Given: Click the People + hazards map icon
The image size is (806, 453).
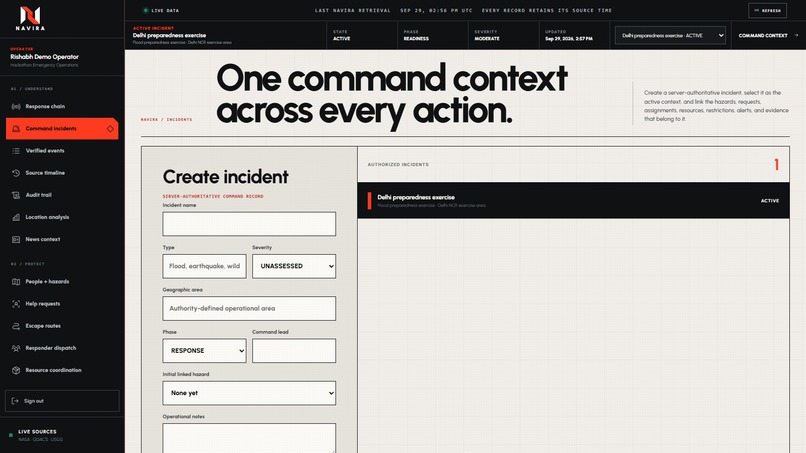Looking at the screenshot, I should coord(16,282).
